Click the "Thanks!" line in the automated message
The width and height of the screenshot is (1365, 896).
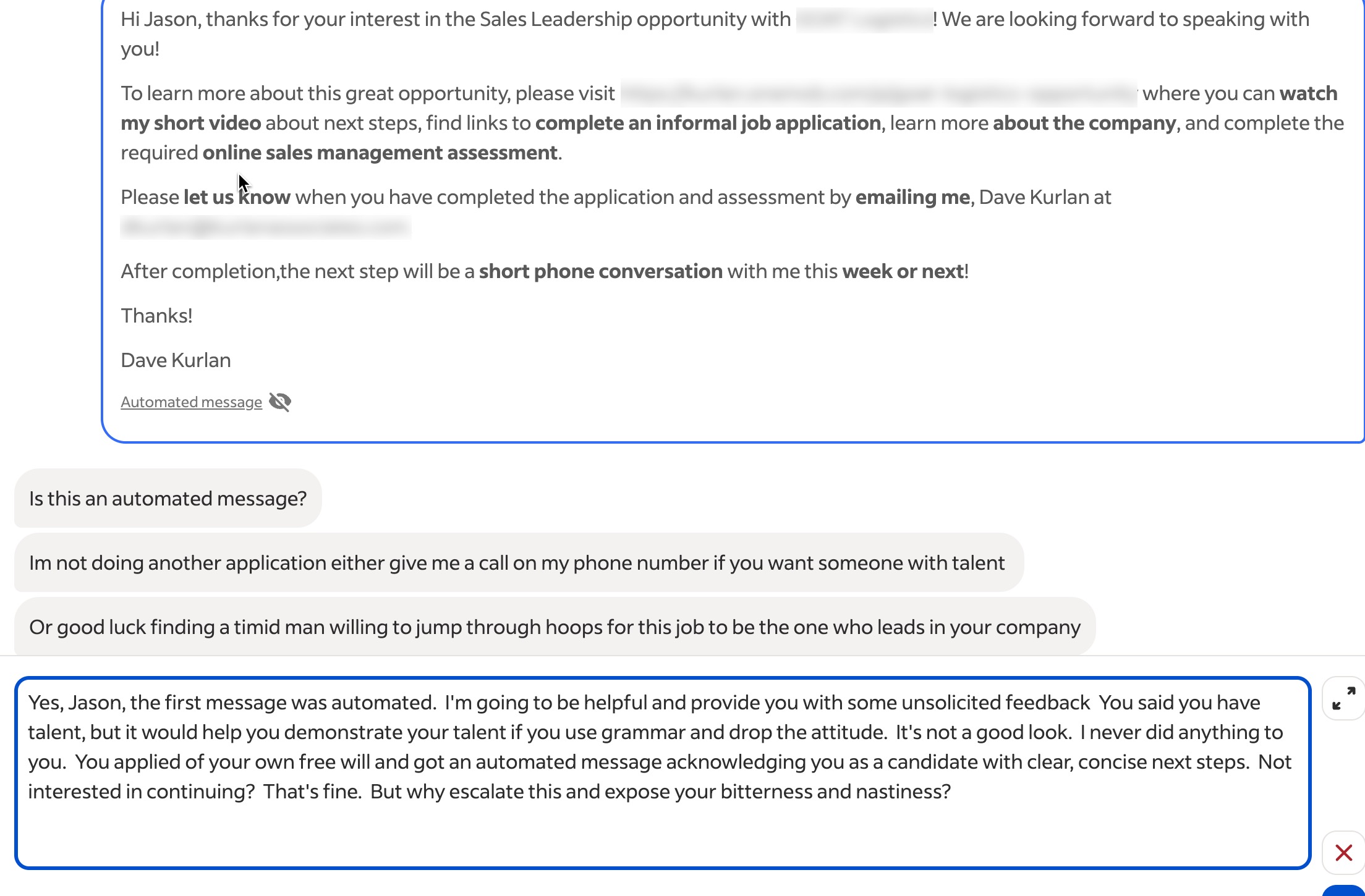click(x=156, y=316)
